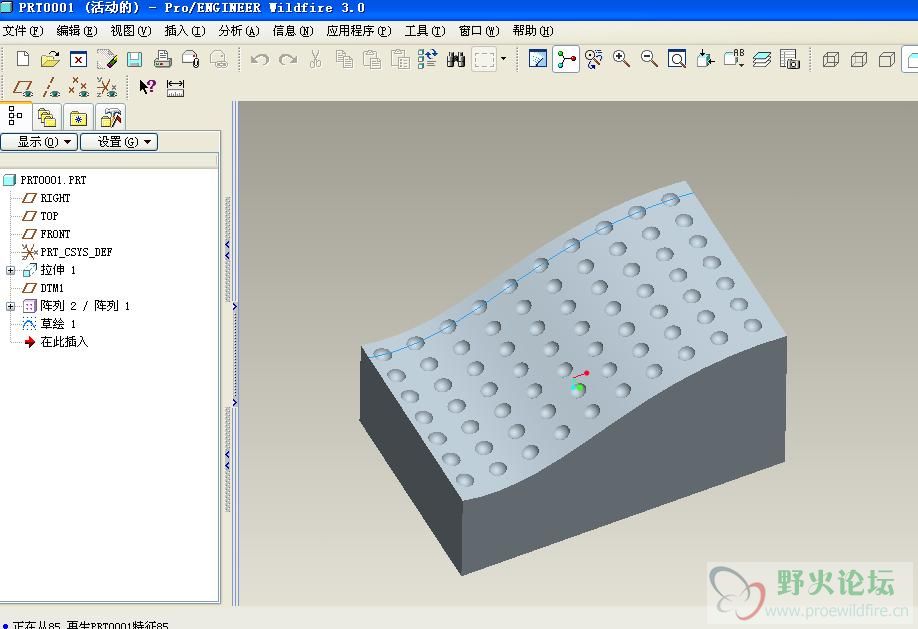The image size is (918, 629).
Task: Open the 信息 menu
Action: click(x=293, y=31)
